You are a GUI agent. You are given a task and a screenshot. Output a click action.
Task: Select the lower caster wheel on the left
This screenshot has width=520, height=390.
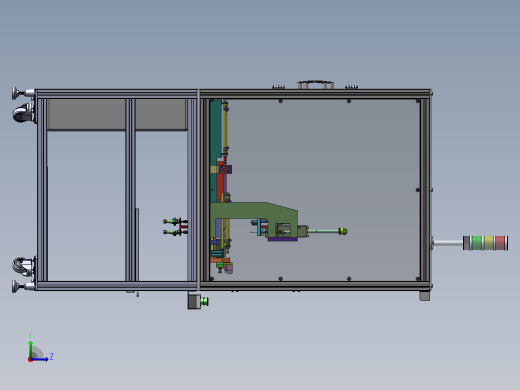pos(24,266)
